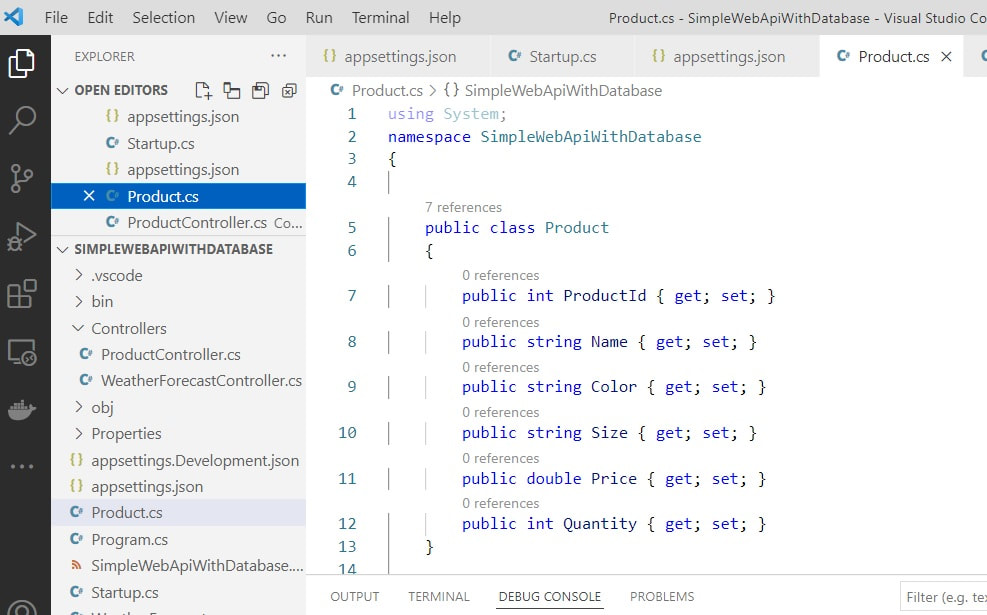Open appsettings.Development.json file
The width and height of the screenshot is (987, 615).
pyautogui.click(x=195, y=460)
